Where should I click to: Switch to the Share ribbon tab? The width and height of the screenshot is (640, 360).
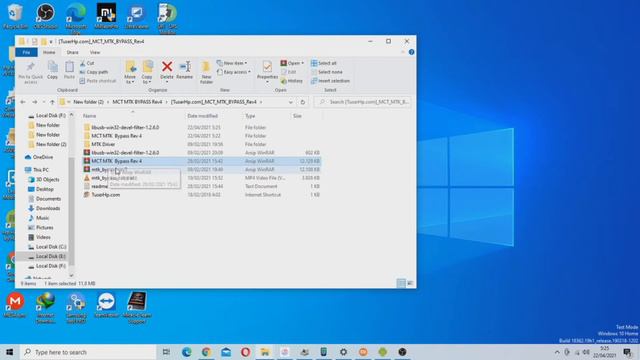point(72,53)
